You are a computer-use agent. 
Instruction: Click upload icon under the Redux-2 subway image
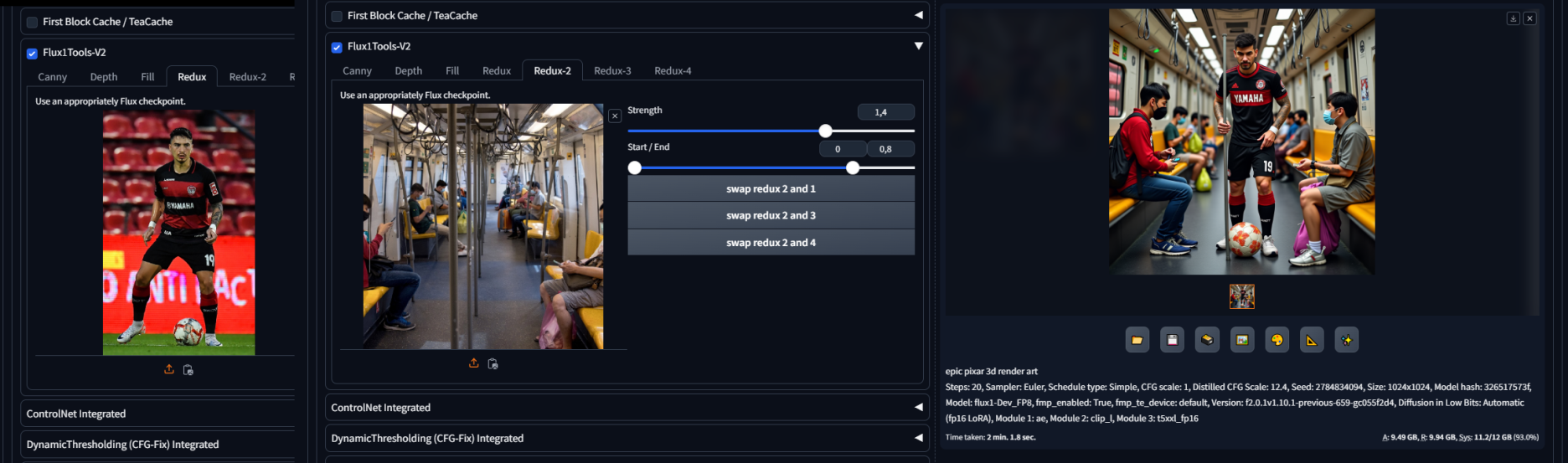474,363
